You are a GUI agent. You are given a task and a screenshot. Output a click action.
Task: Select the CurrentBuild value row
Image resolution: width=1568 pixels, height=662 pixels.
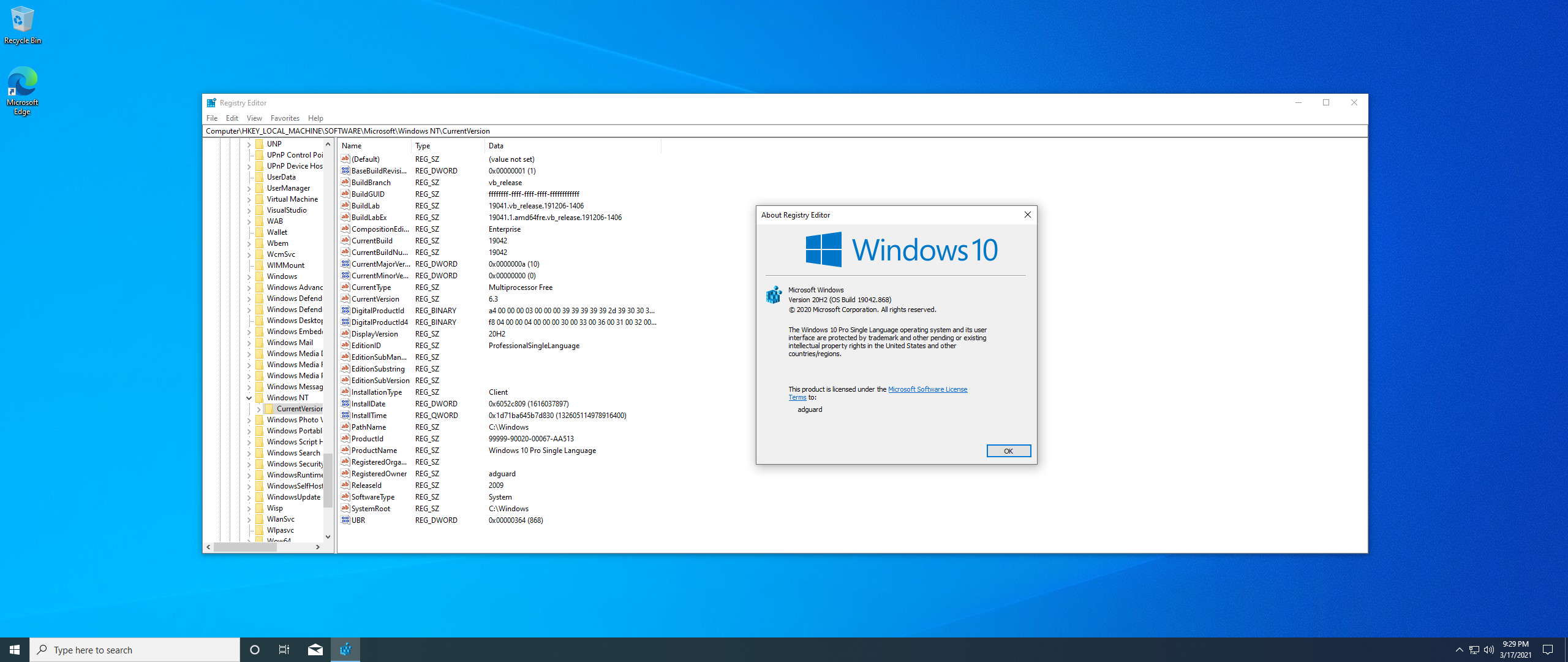500,241
